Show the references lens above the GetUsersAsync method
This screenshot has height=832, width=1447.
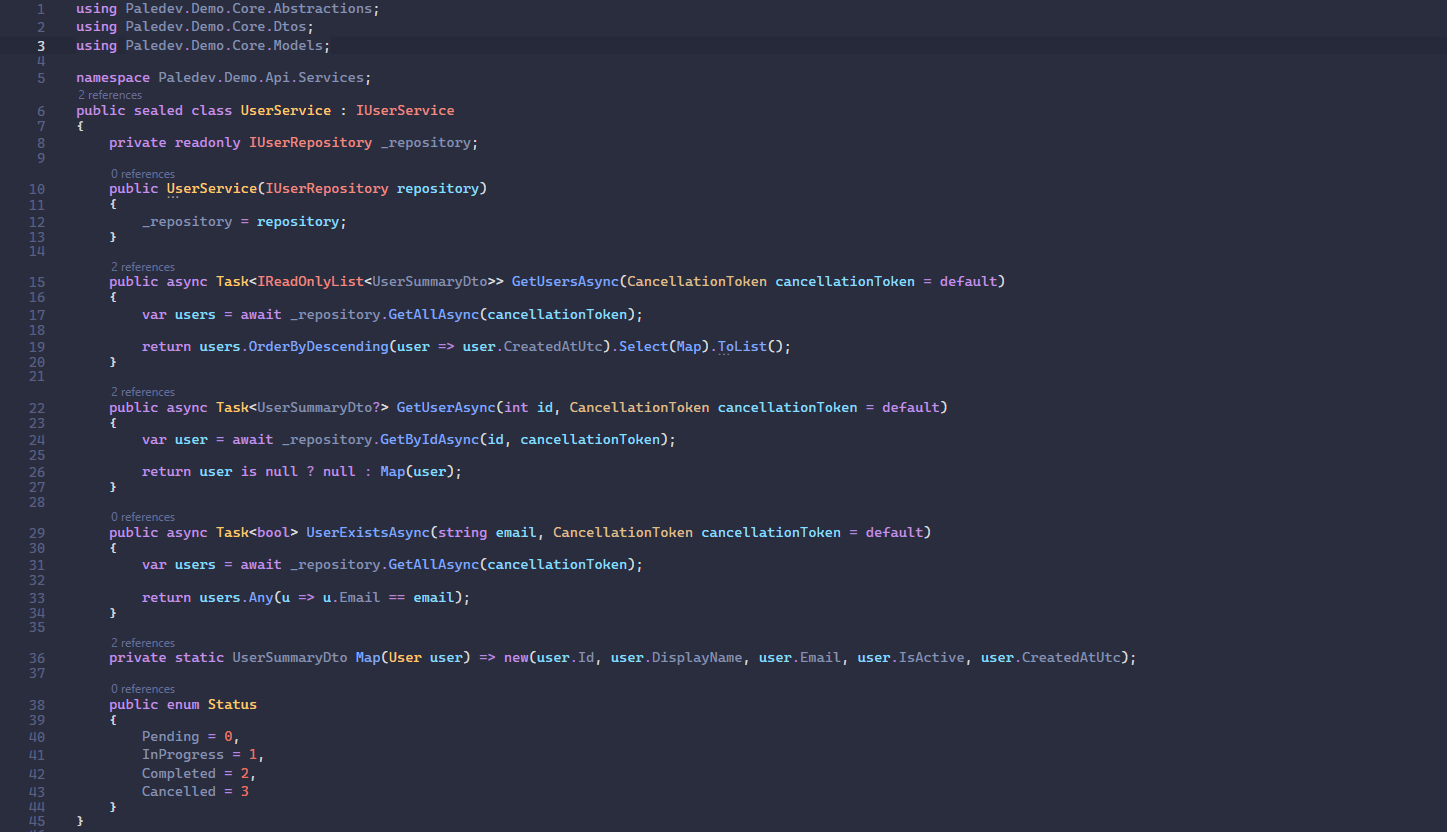(x=143, y=267)
